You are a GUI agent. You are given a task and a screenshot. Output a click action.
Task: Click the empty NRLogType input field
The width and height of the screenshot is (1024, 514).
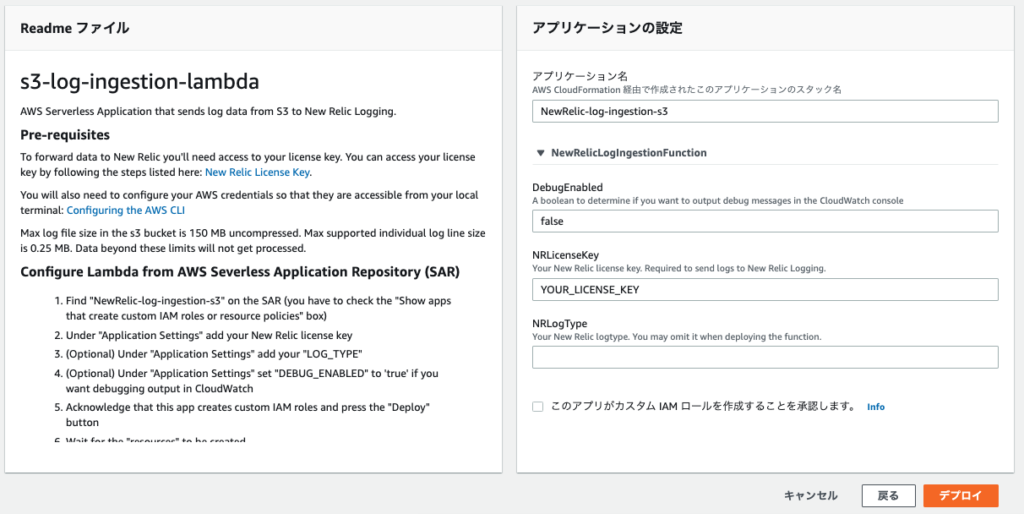point(765,357)
